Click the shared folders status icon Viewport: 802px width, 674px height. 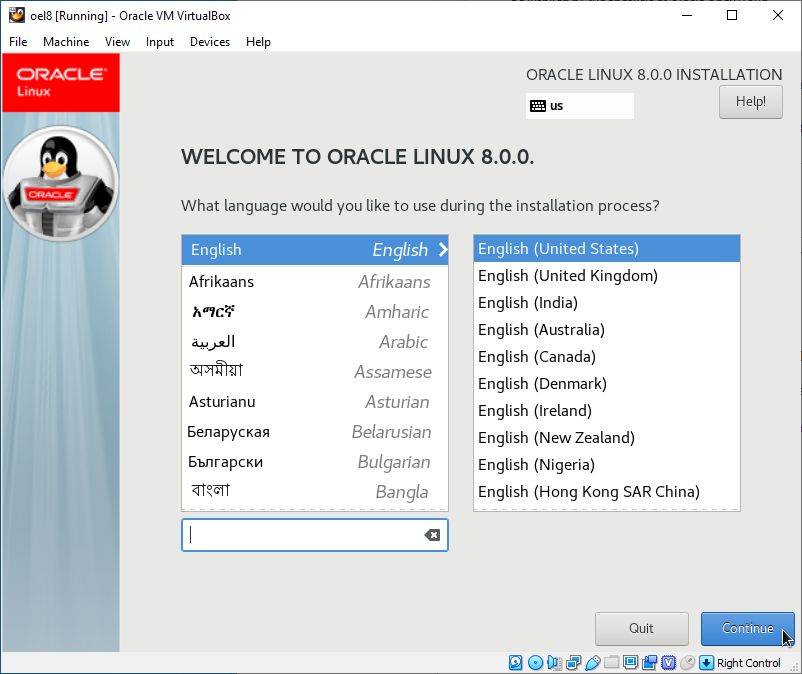611,663
